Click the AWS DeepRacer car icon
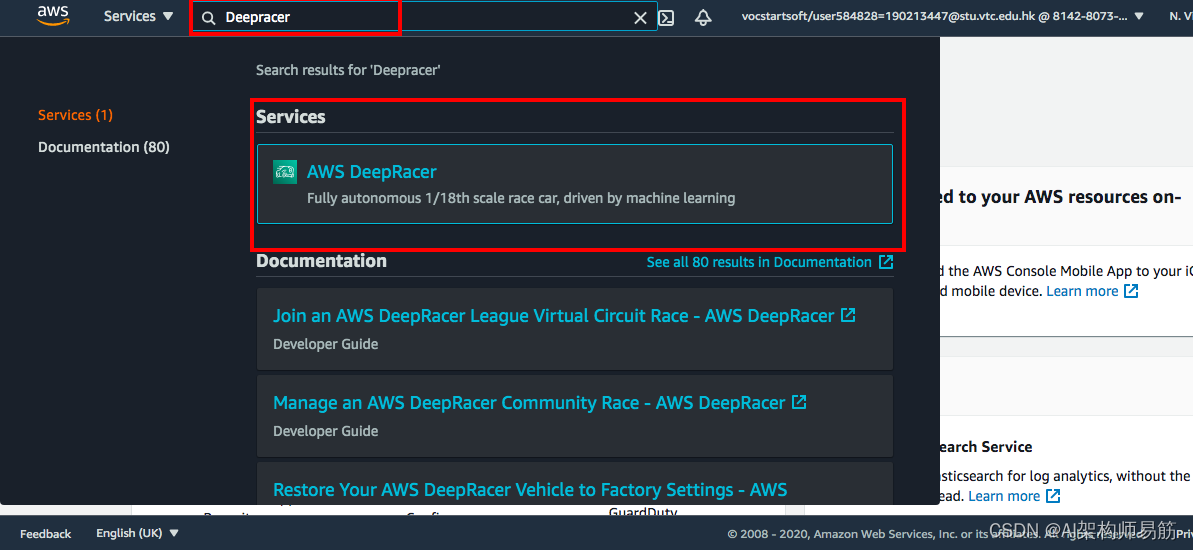 point(285,172)
